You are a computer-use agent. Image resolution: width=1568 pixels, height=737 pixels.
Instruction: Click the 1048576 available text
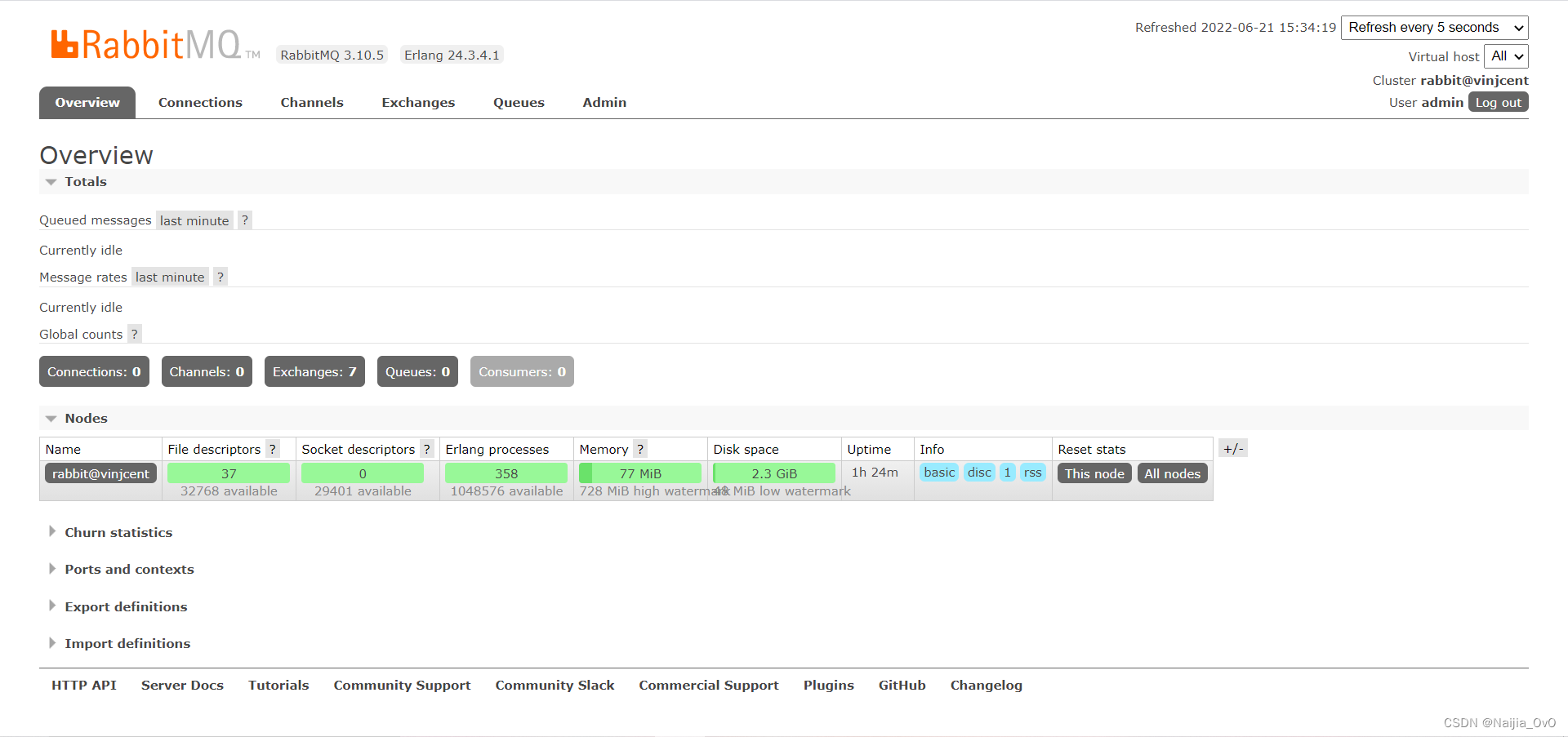(506, 491)
